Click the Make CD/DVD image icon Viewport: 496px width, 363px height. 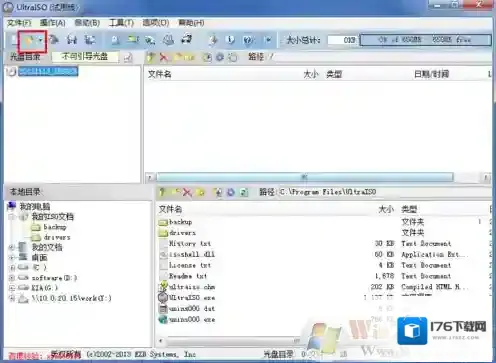point(115,40)
